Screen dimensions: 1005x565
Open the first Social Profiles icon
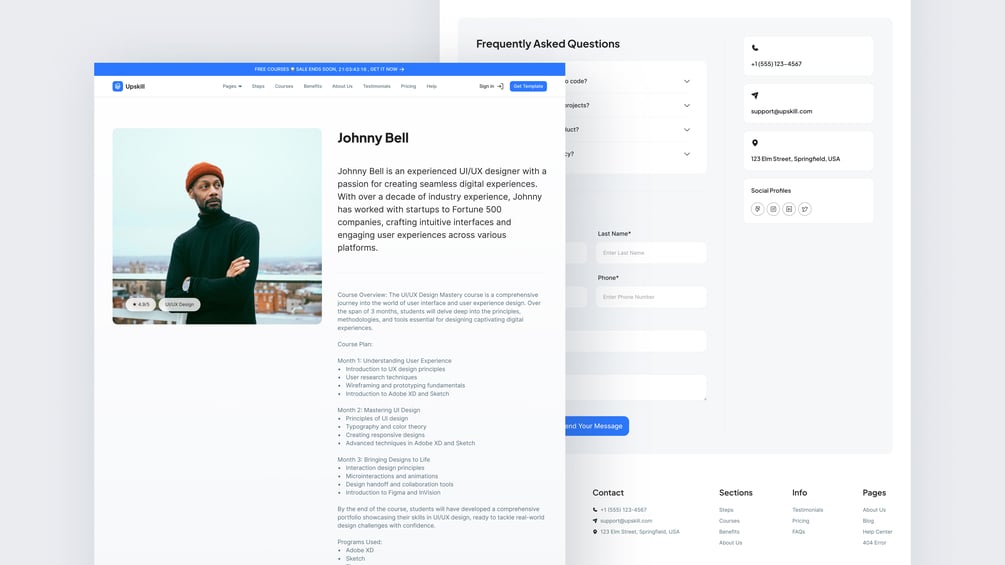click(758, 209)
